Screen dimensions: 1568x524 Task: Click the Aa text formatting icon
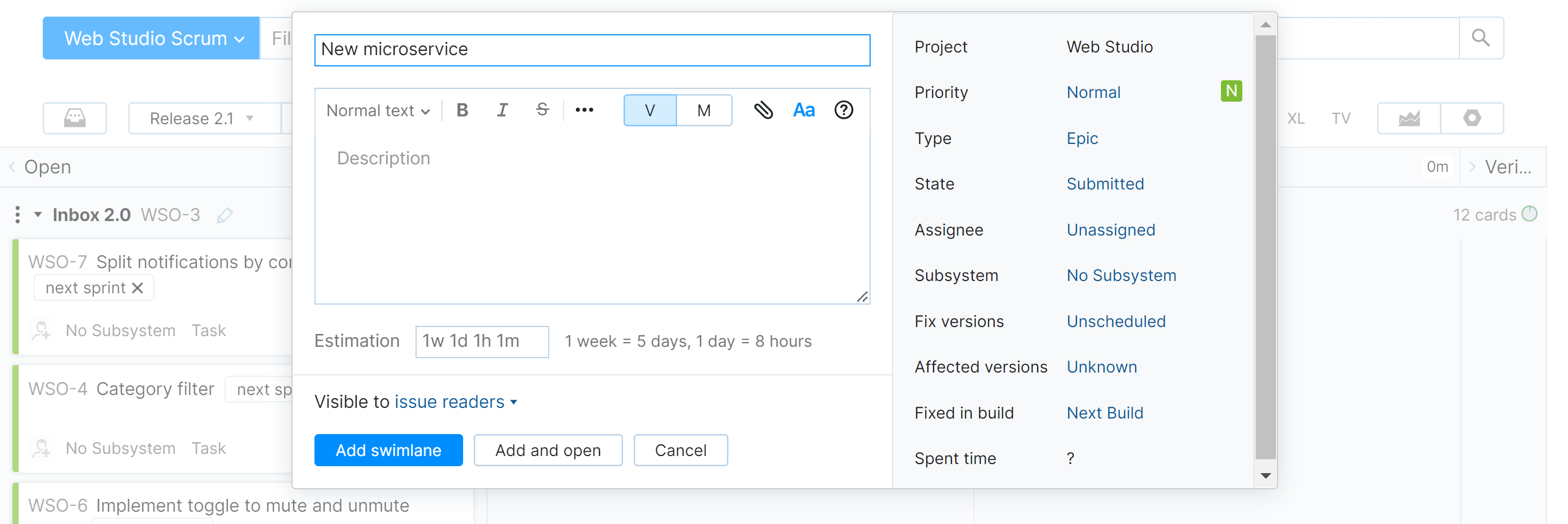pyautogui.click(x=803, y=110)
